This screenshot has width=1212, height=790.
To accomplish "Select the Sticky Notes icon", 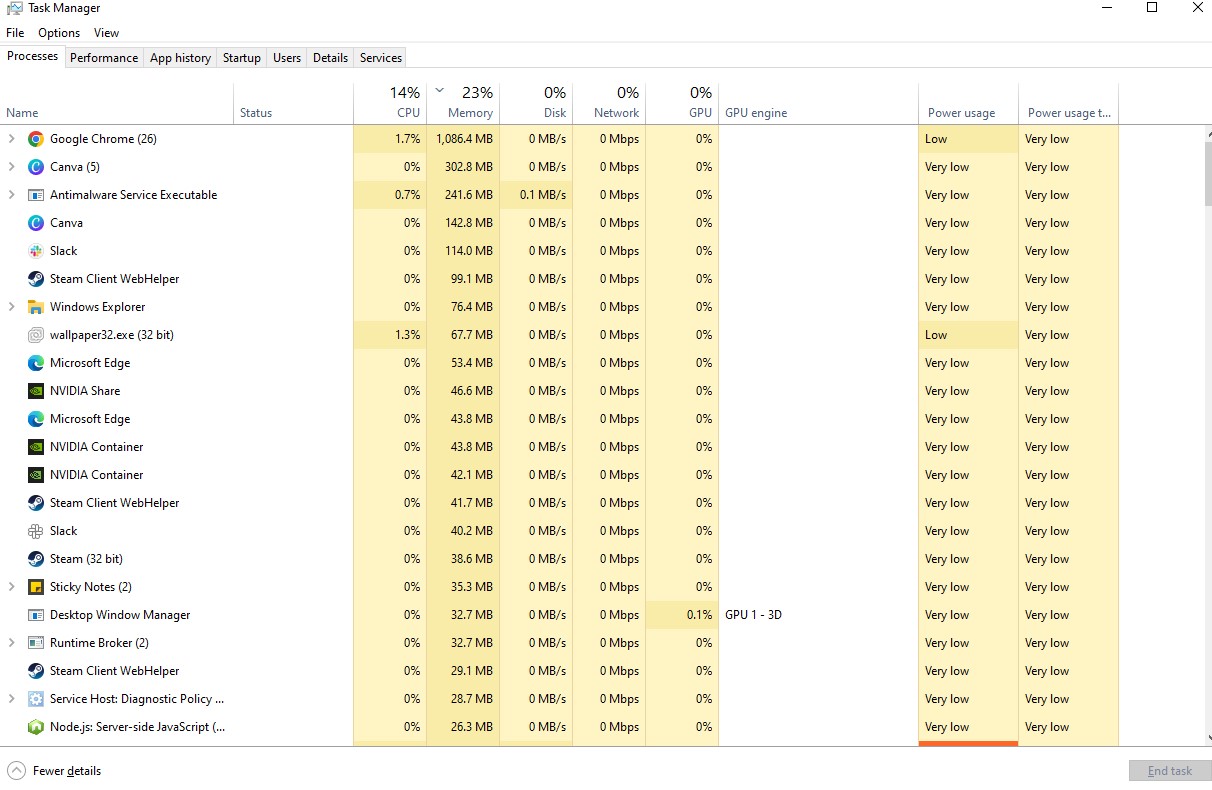I will (36, 587).
